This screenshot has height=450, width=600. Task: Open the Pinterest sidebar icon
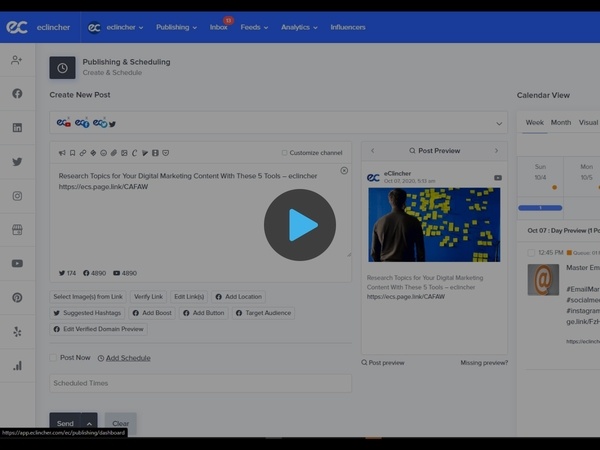click(x=17, y=297)
